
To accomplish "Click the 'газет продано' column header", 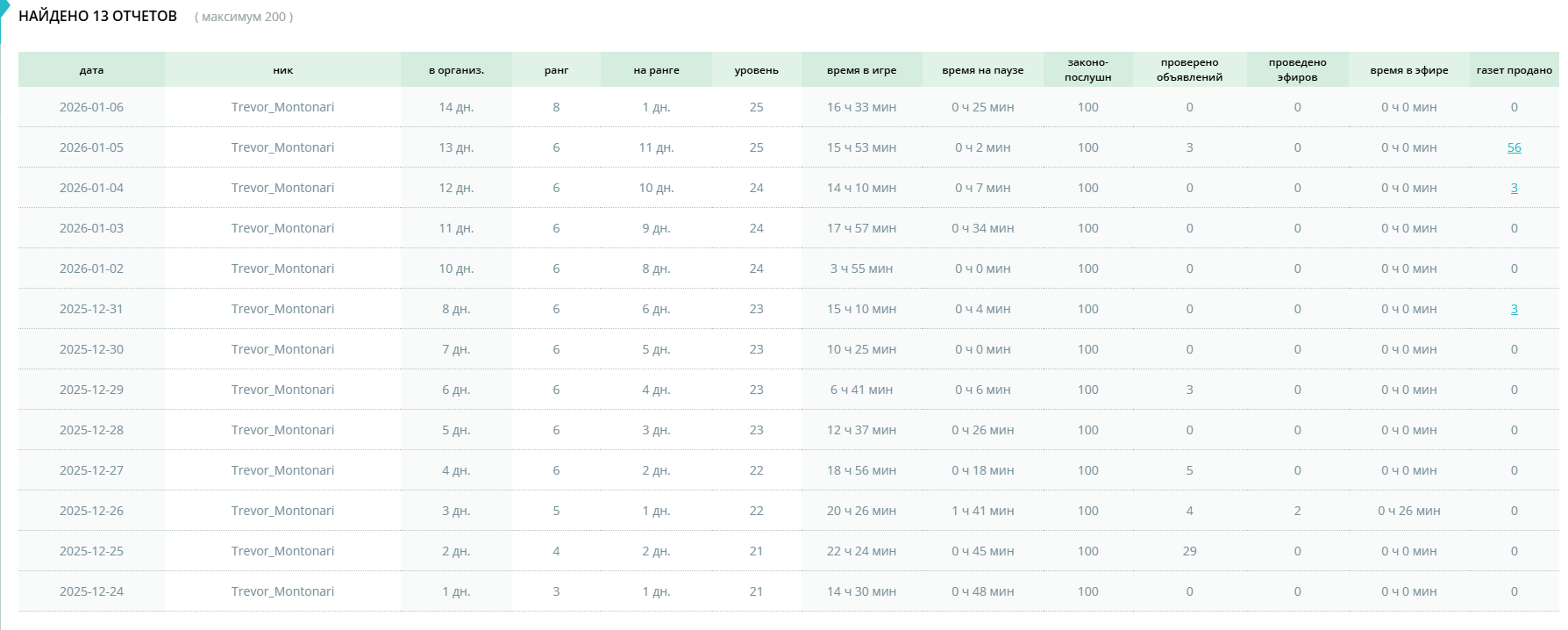I will point(1514,70).
